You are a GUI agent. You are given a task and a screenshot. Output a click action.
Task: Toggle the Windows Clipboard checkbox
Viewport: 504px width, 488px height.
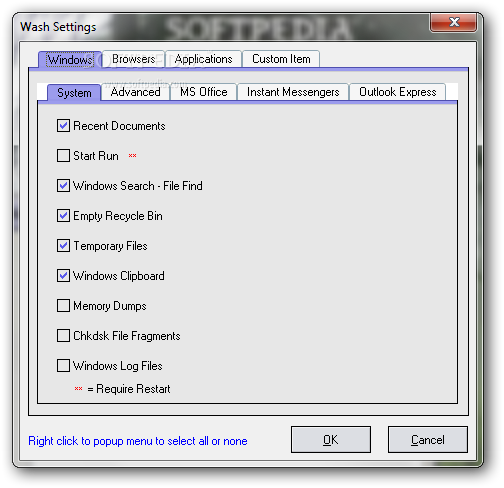[x=63, y=276]
